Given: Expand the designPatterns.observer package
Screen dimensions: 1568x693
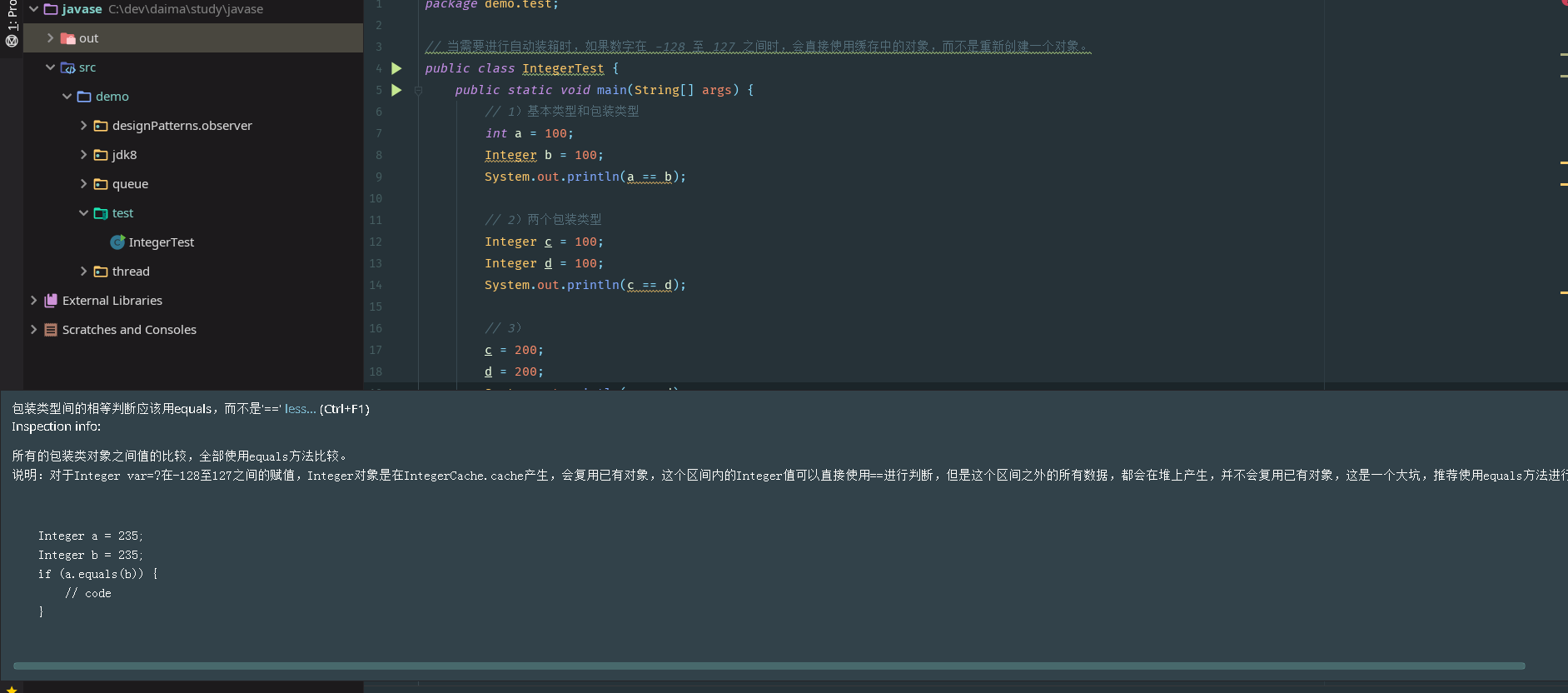Looking at the screenshot, I should [83, 126].
